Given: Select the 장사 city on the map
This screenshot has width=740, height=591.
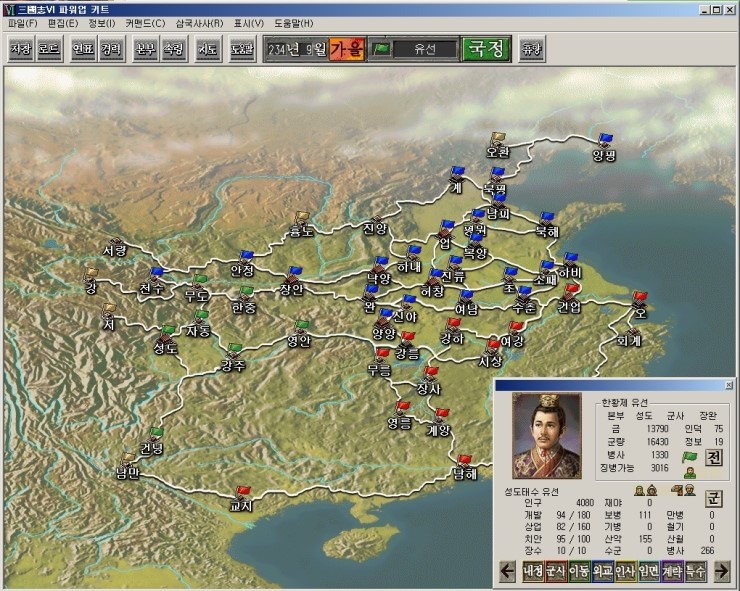Looking at the screenshot, I should [x=429, y=381].
